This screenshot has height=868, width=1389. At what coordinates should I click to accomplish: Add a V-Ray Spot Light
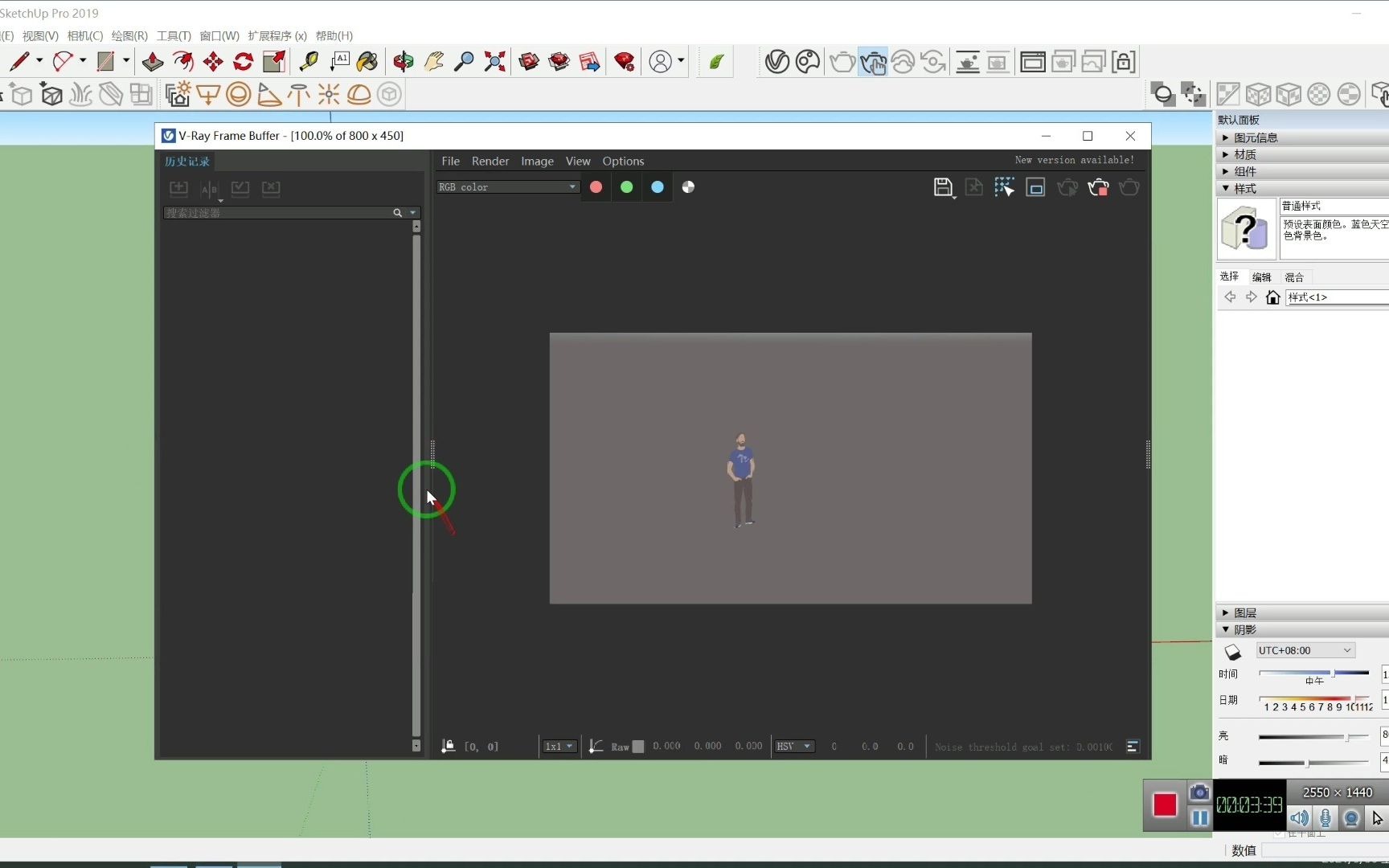pos(268,94)
